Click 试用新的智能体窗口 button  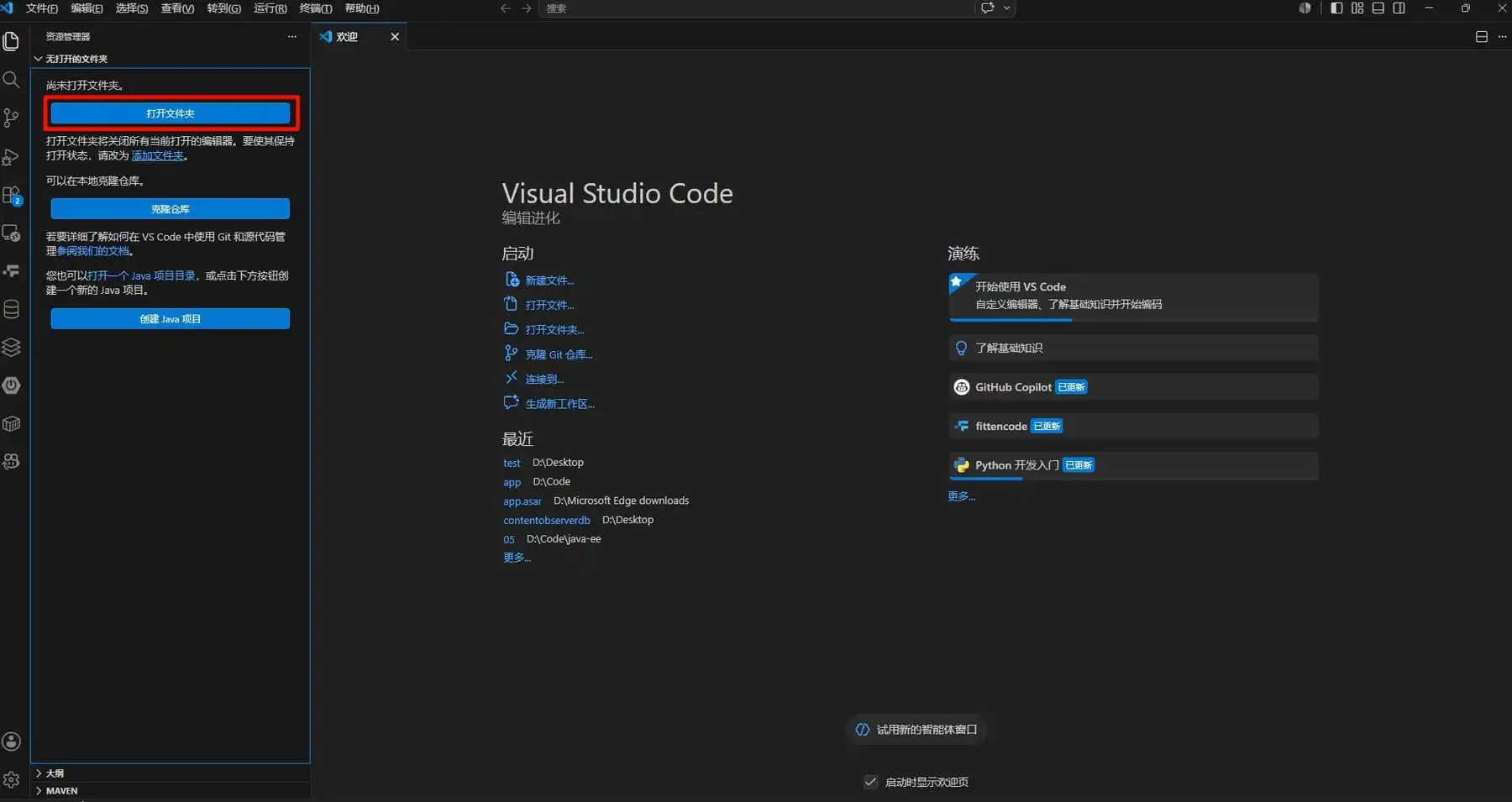coord(916,730)
